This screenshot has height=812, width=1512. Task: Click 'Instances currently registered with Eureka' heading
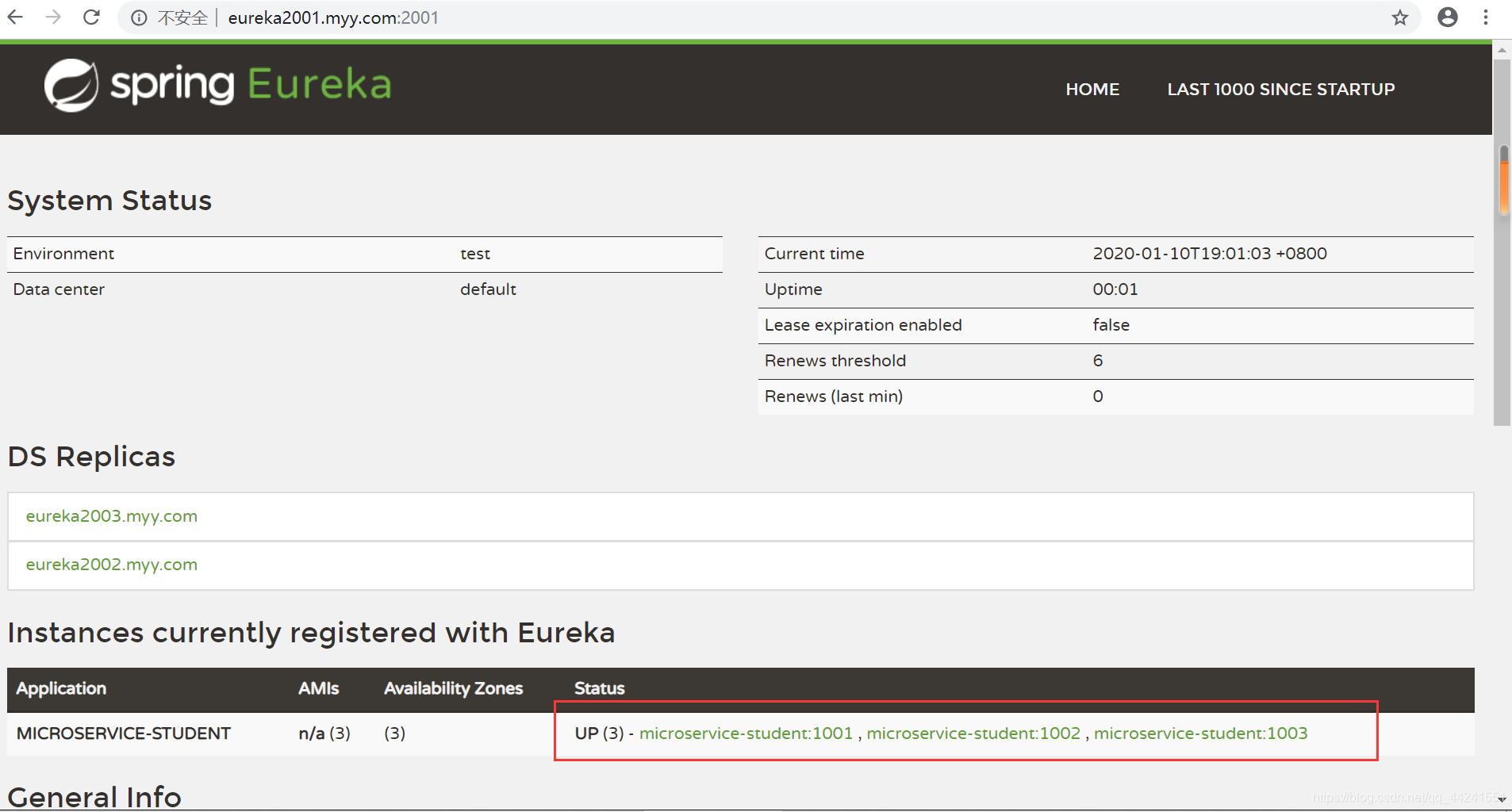311,633
